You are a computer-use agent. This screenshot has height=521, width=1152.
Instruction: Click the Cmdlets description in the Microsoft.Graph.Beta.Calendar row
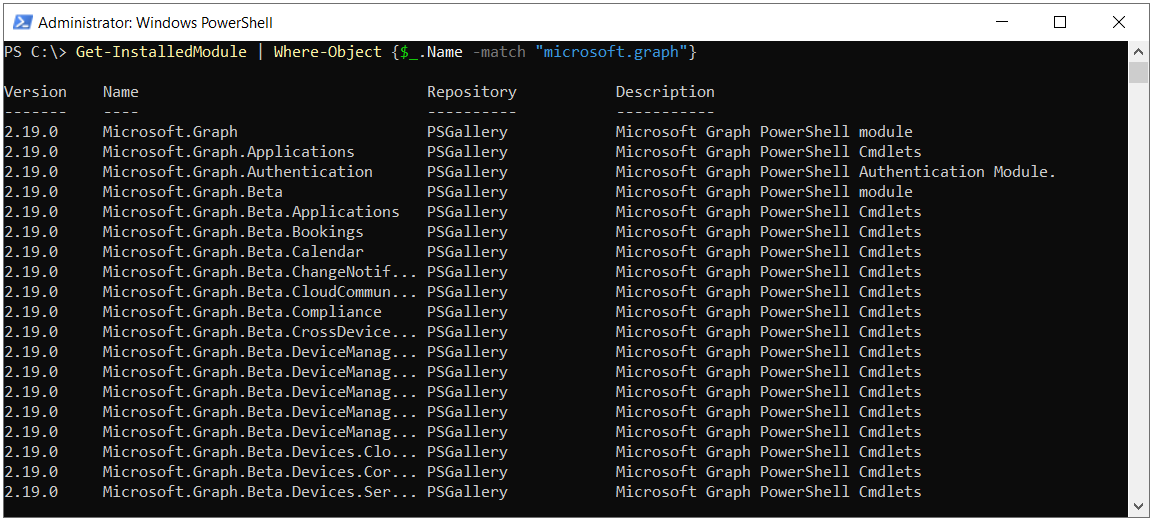(x=768, y=251)
